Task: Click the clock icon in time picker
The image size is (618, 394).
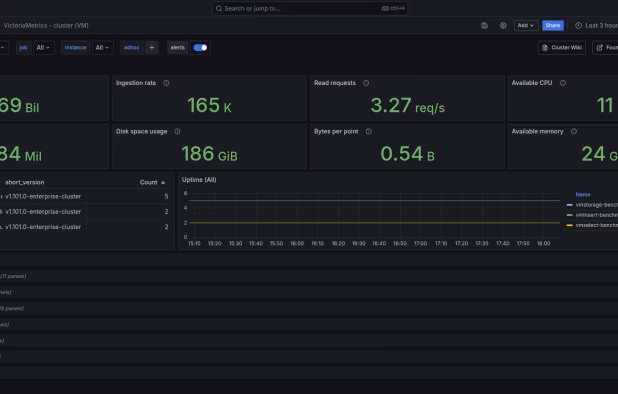Action: click(x=578, y=26)
